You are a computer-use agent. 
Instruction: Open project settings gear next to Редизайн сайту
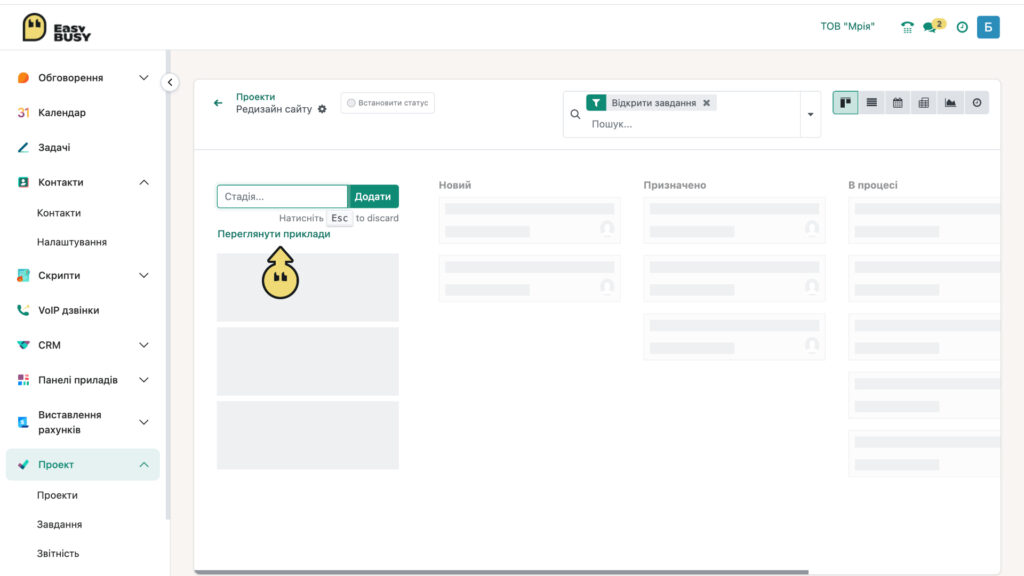pyautogui.click(x=322, y=109)
